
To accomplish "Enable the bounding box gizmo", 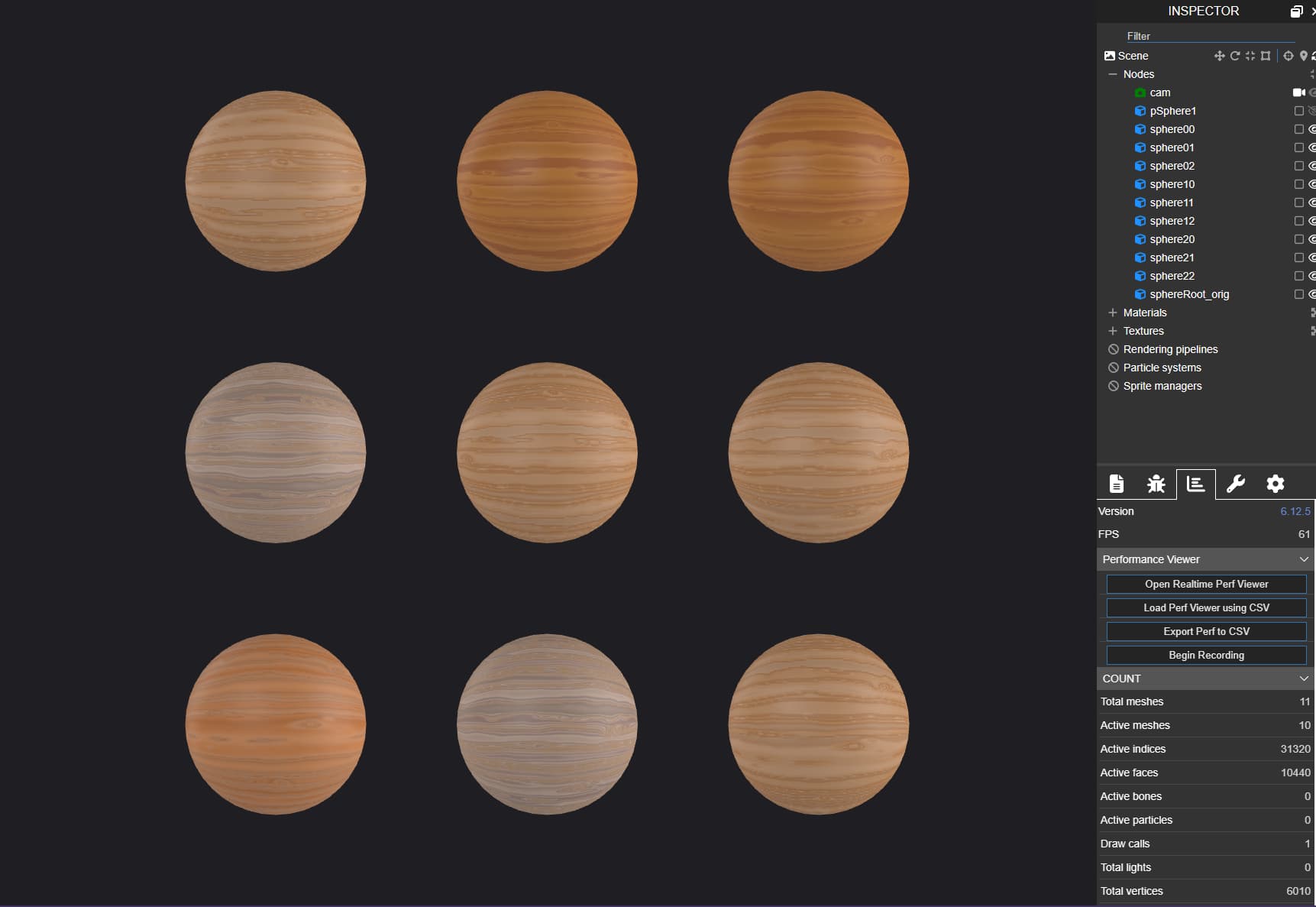I will tap(1266, 56).
